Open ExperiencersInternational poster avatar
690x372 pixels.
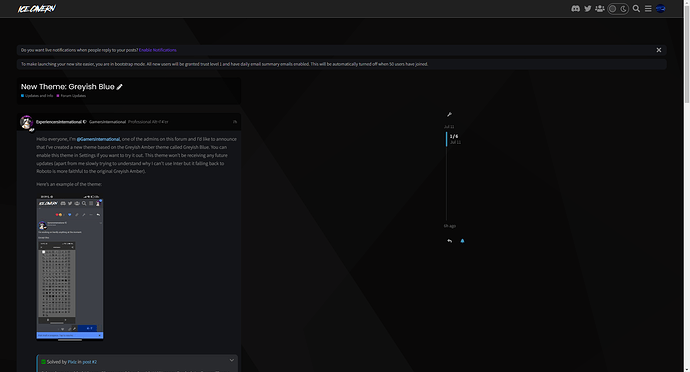click(27, 122)
